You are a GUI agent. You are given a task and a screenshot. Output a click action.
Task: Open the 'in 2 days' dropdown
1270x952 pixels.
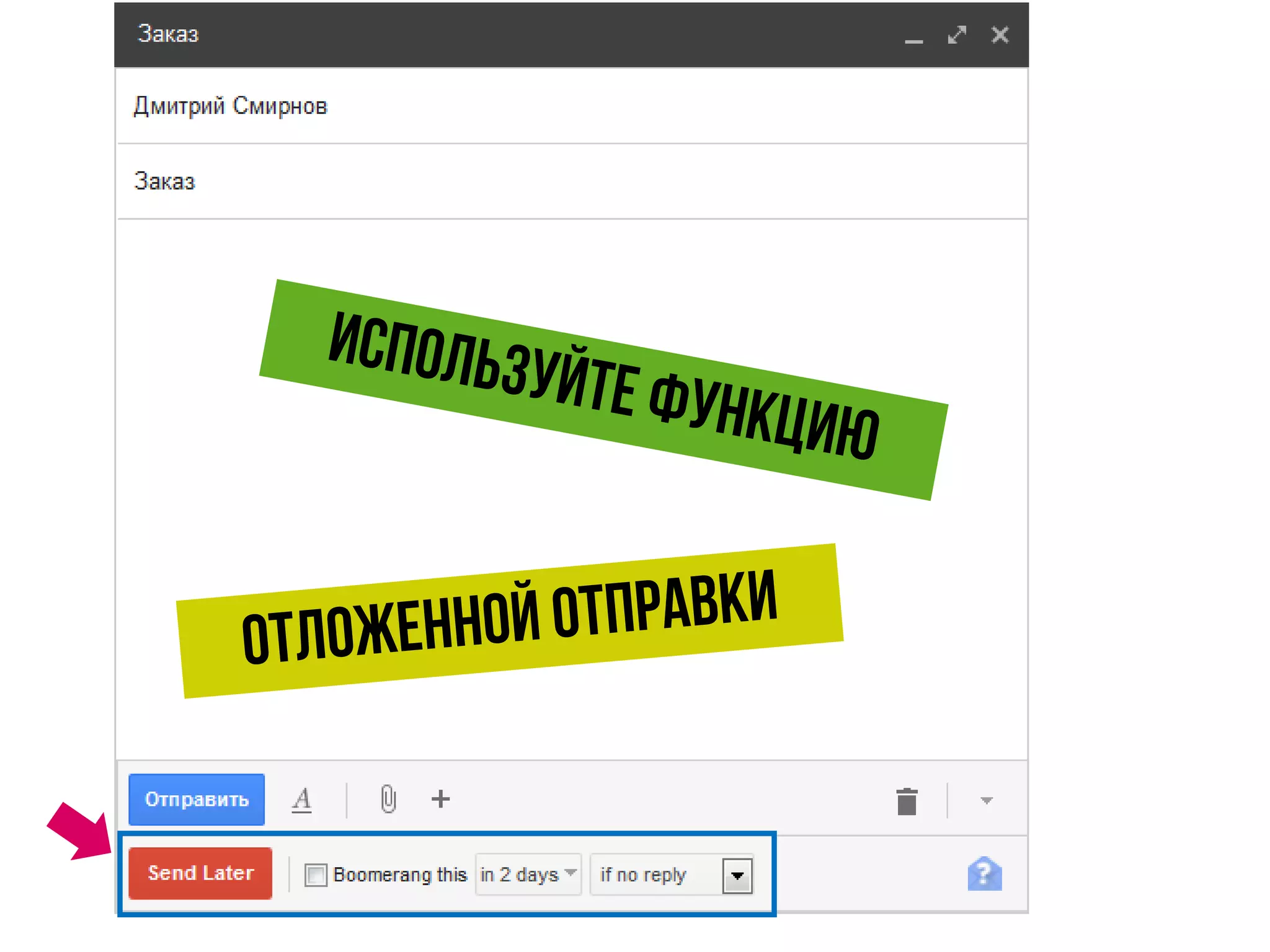[528, 875]
